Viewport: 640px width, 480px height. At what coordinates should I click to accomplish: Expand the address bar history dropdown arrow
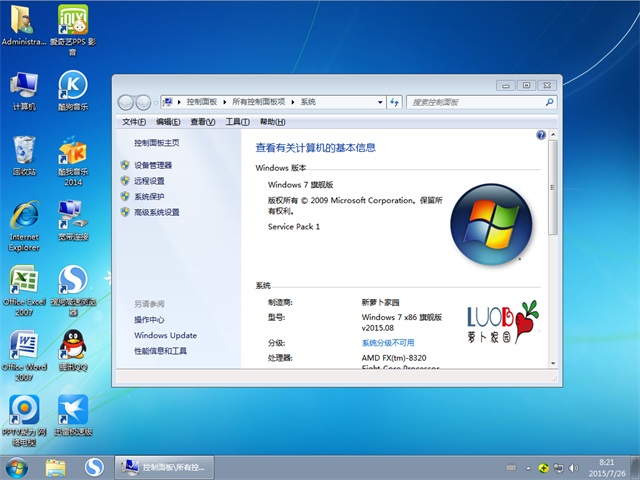tap(379, 102)
